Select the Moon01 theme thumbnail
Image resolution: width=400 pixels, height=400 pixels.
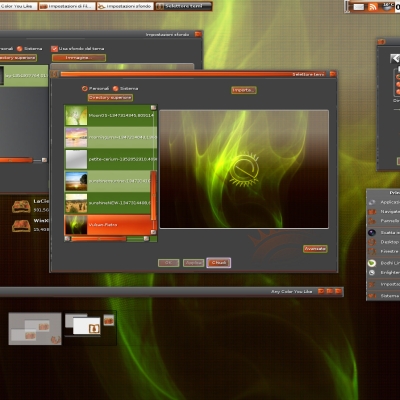[76, 116]
